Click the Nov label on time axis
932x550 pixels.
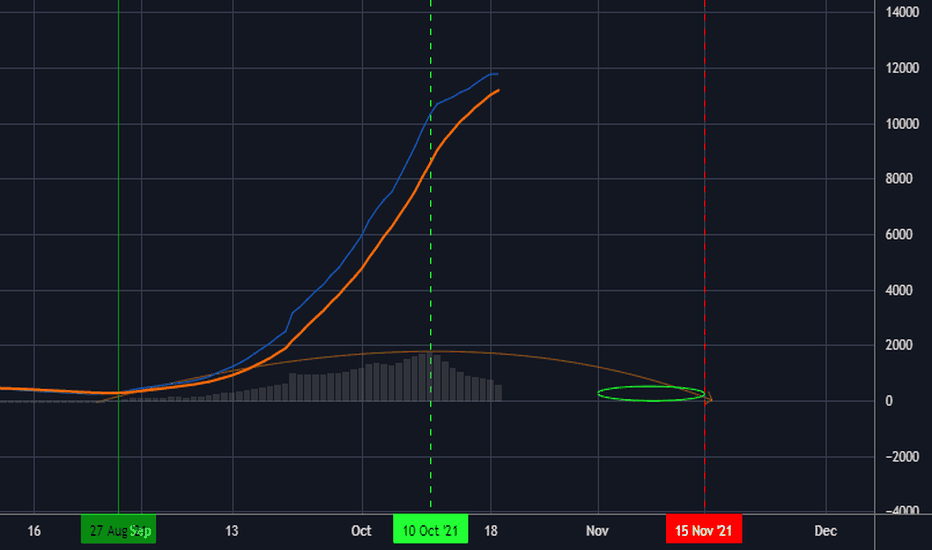(597, 530)
